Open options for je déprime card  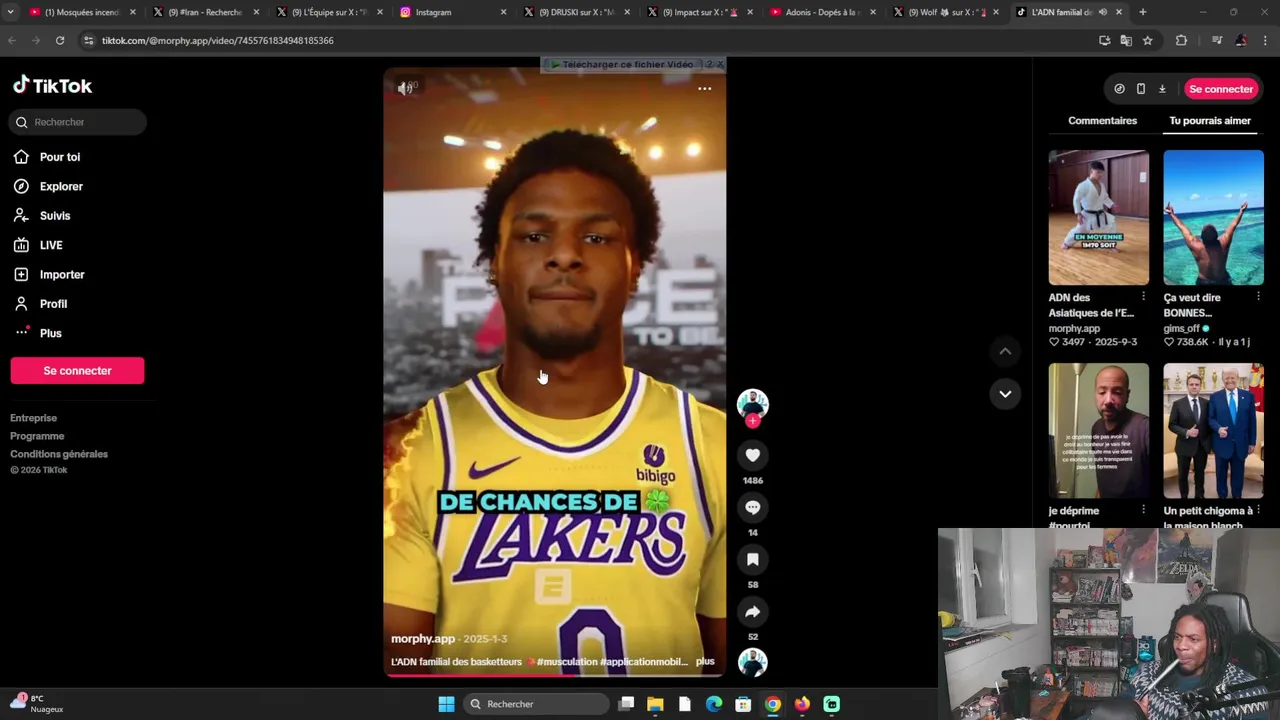(1143, 510)
